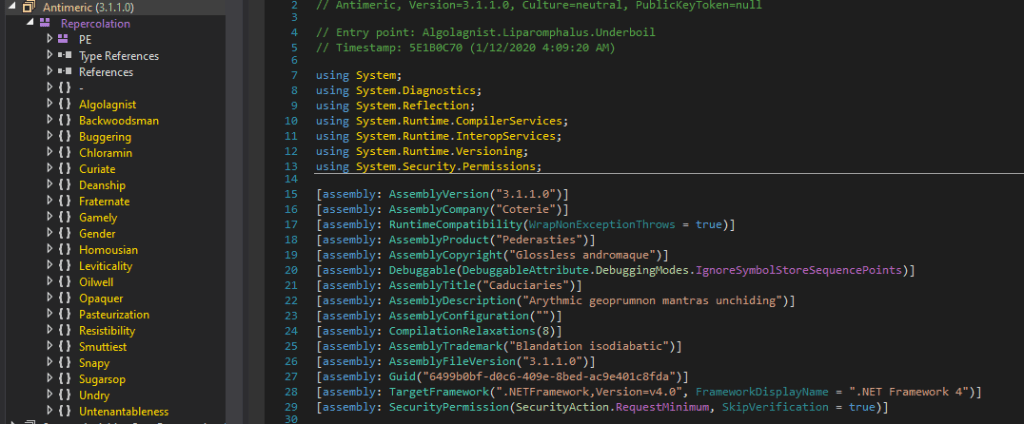Image resolution: width=1024 pixels, height=424 pixels.
Task: Click the Gender namespace braces icon
Action: (64, 233)
